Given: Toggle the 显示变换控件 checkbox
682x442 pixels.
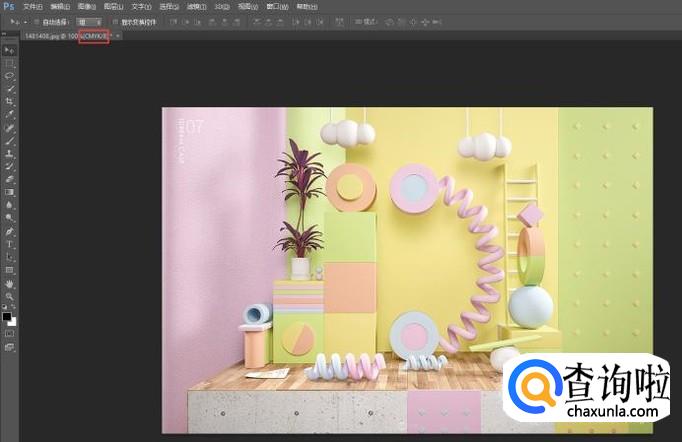Looking at the screenshot, I should click(x=114, y=21).
